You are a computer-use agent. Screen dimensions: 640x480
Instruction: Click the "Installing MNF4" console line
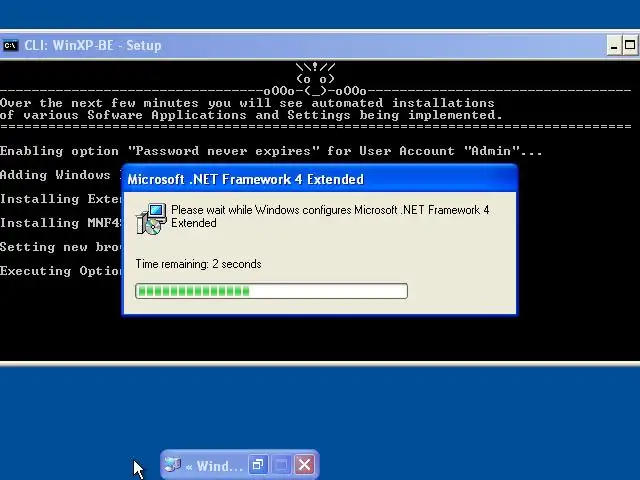pos(61,223)
